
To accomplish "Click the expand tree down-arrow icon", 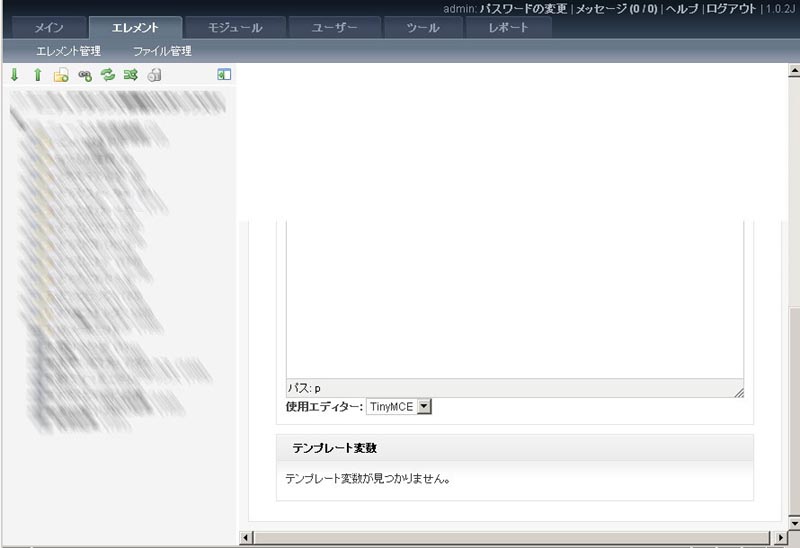I will (x=14, y=75).
